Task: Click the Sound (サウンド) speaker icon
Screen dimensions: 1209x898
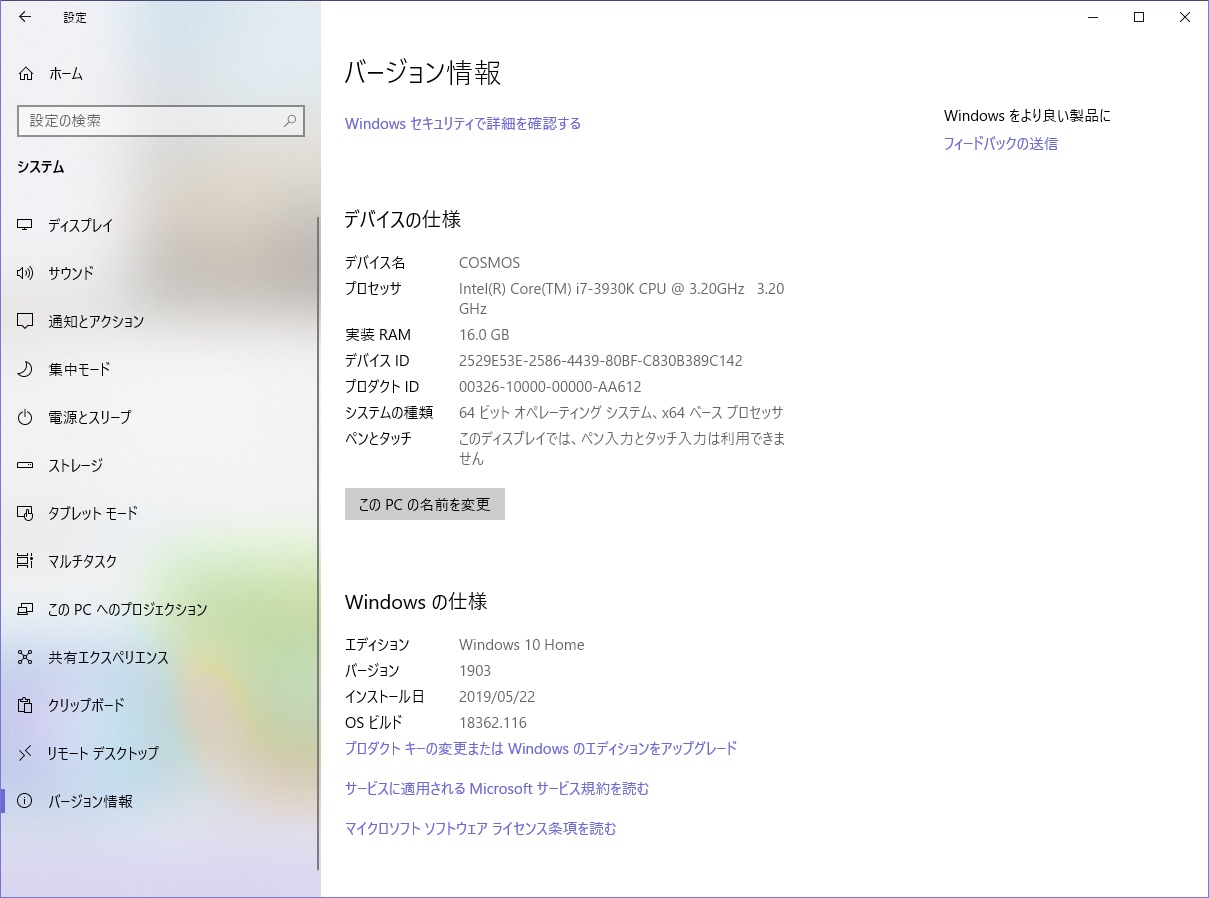Action: point(26,273)
